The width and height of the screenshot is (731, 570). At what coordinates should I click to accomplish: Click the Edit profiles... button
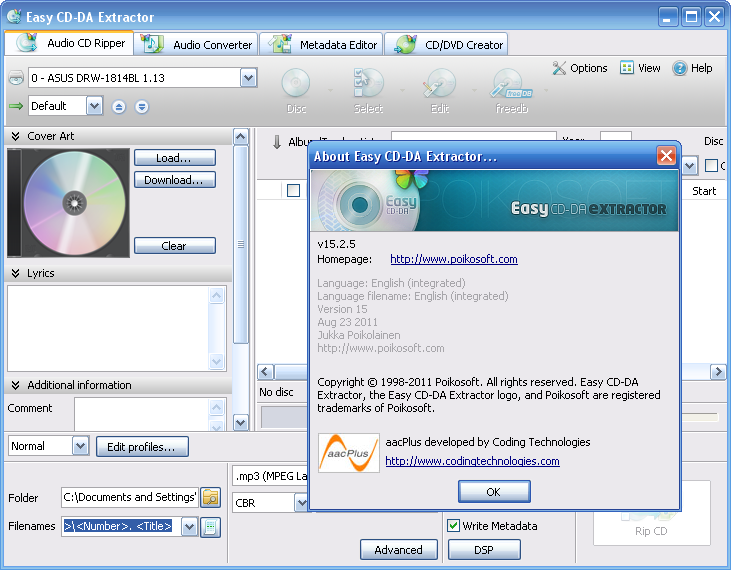(x=142, y=446)
